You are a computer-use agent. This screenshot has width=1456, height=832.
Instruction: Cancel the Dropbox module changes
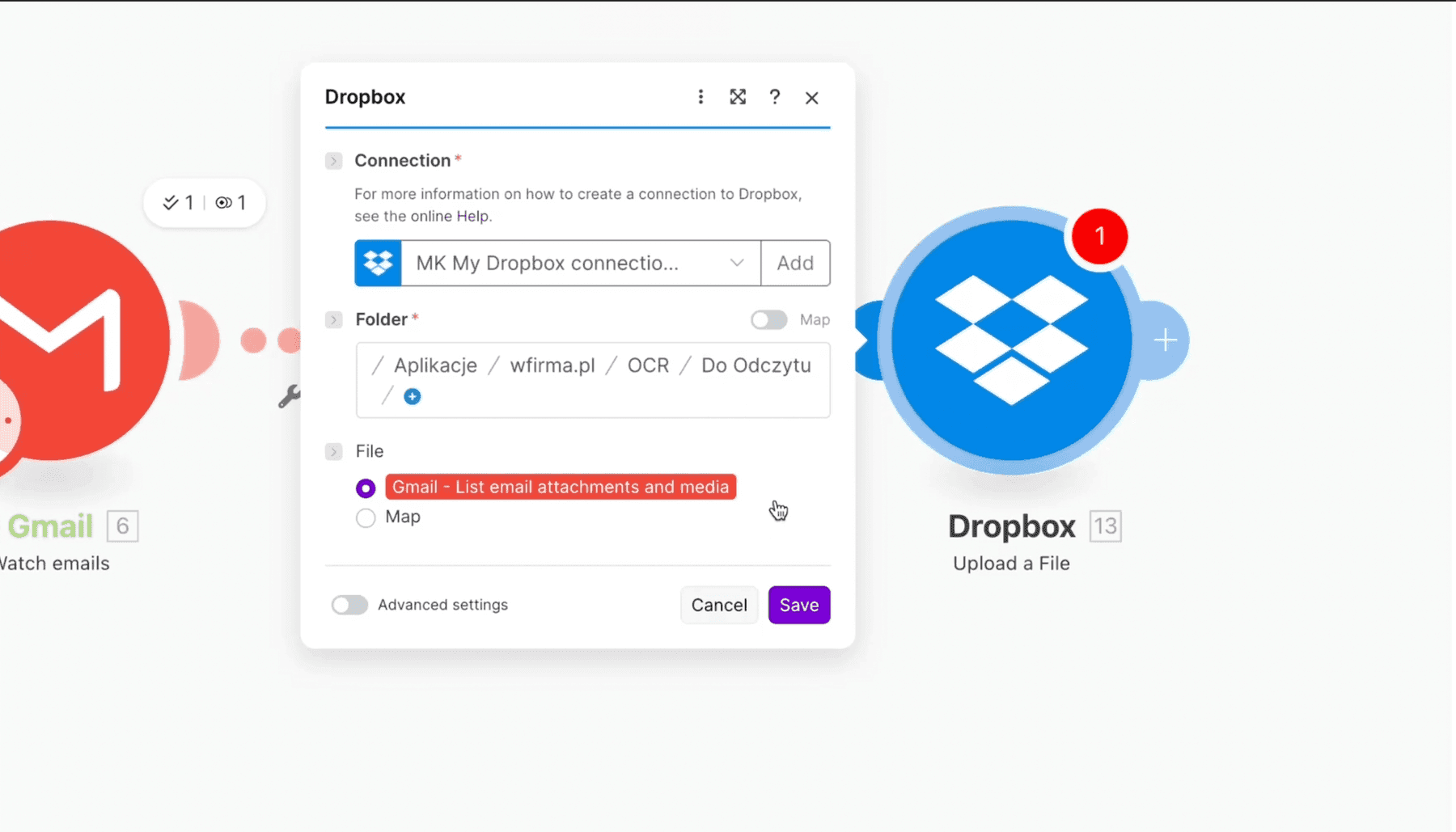click(x=719, y=605)
